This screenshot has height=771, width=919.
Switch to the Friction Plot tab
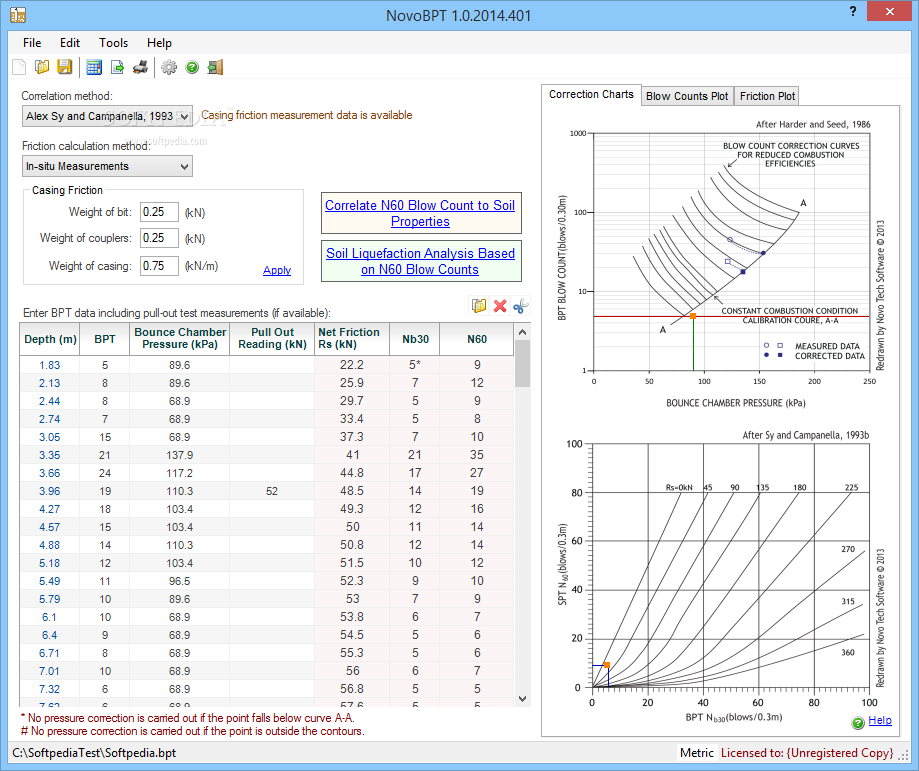click(767, 96)
